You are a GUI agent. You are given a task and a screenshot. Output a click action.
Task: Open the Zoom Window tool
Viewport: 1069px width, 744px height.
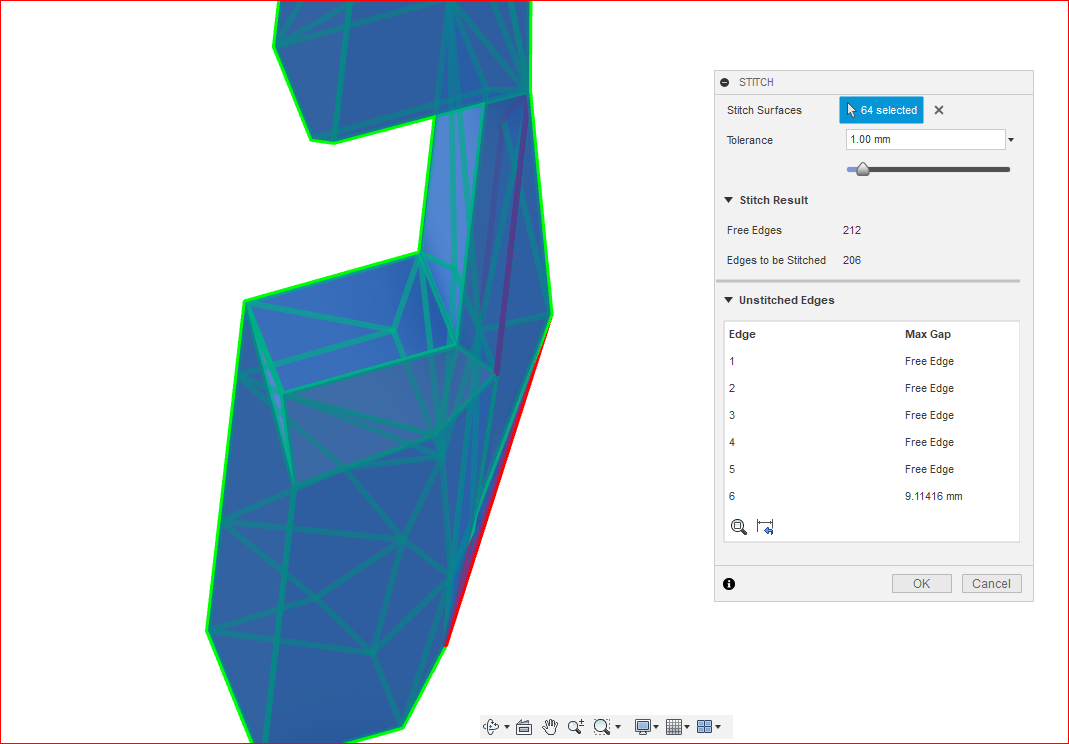(x=601, y=726)
